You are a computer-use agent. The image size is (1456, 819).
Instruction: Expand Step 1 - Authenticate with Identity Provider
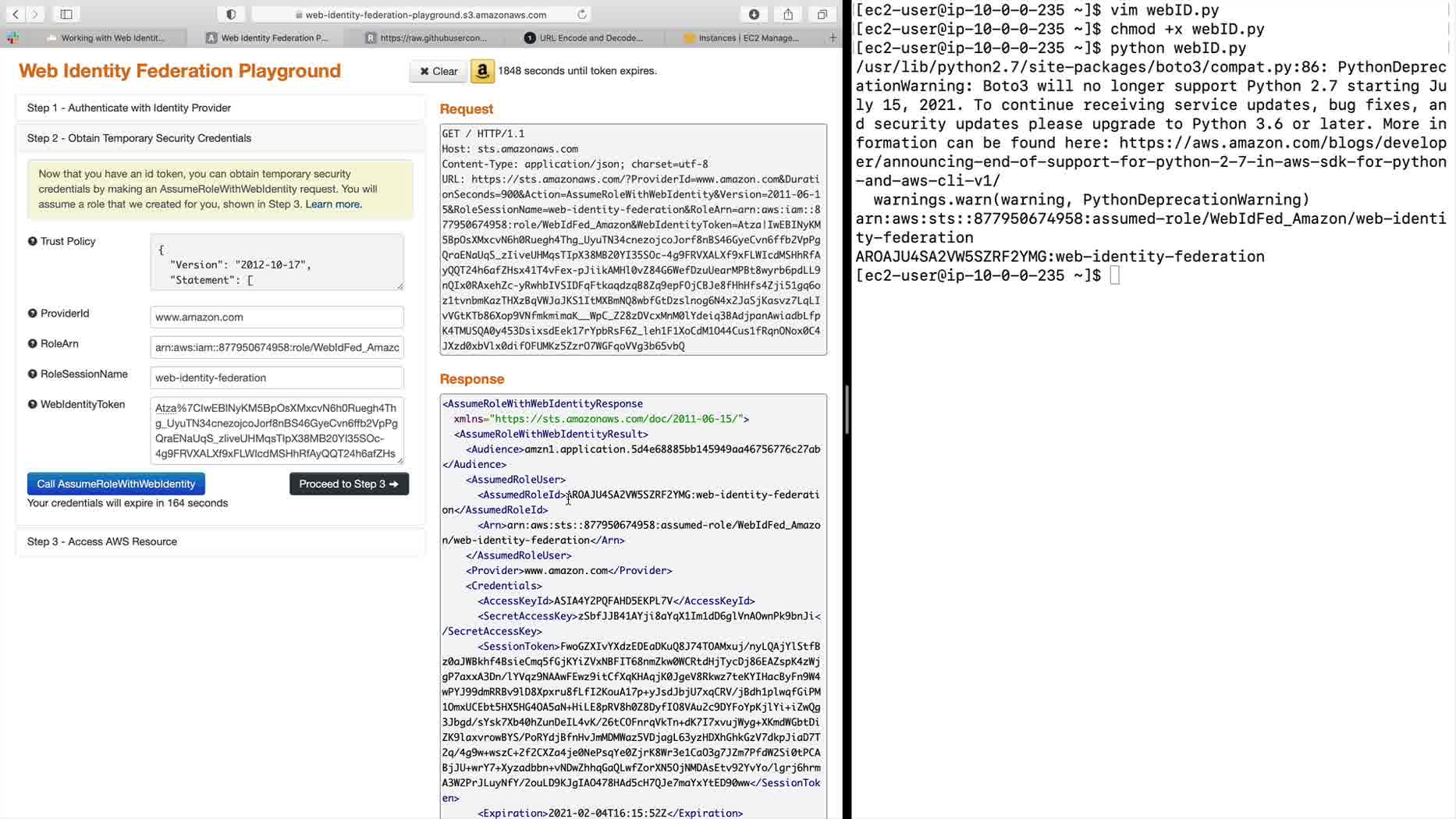click(x=220, y=108)
